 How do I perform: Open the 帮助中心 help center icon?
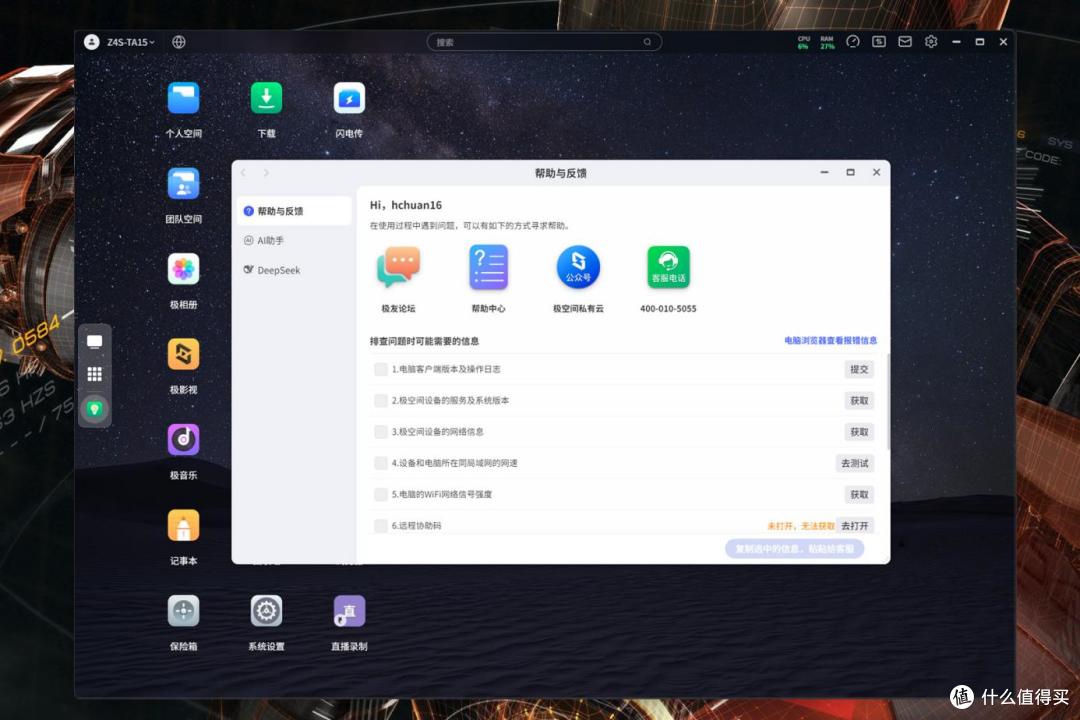[x=488, y=267]
